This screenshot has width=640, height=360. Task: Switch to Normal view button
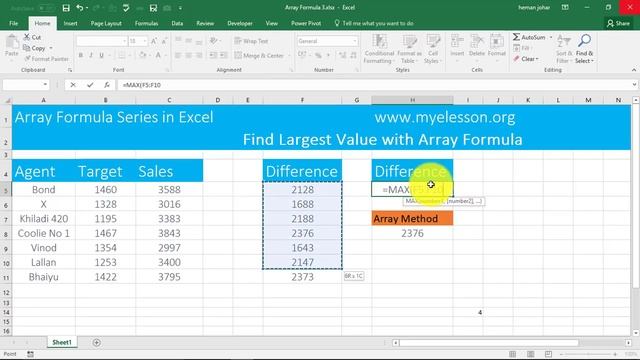point(512,354)
